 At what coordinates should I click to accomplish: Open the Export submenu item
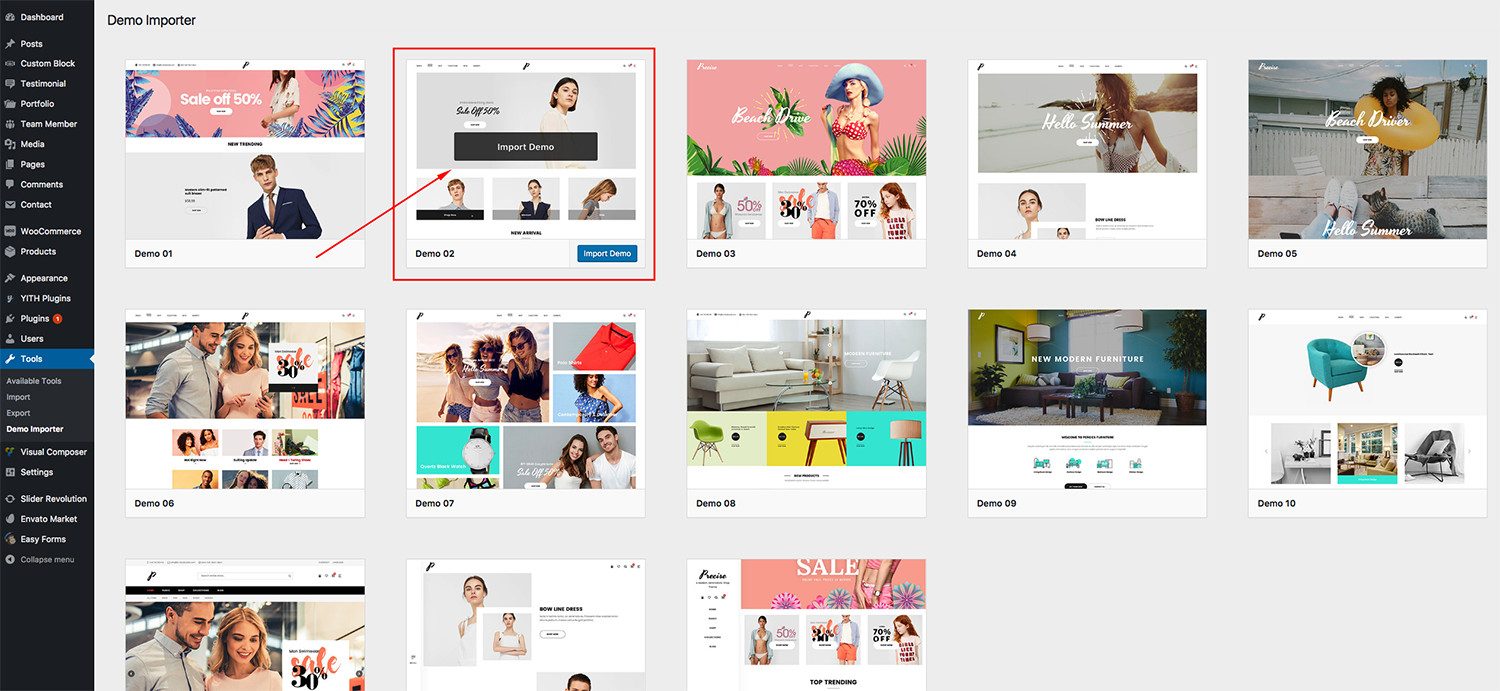[x=19, y=412]
